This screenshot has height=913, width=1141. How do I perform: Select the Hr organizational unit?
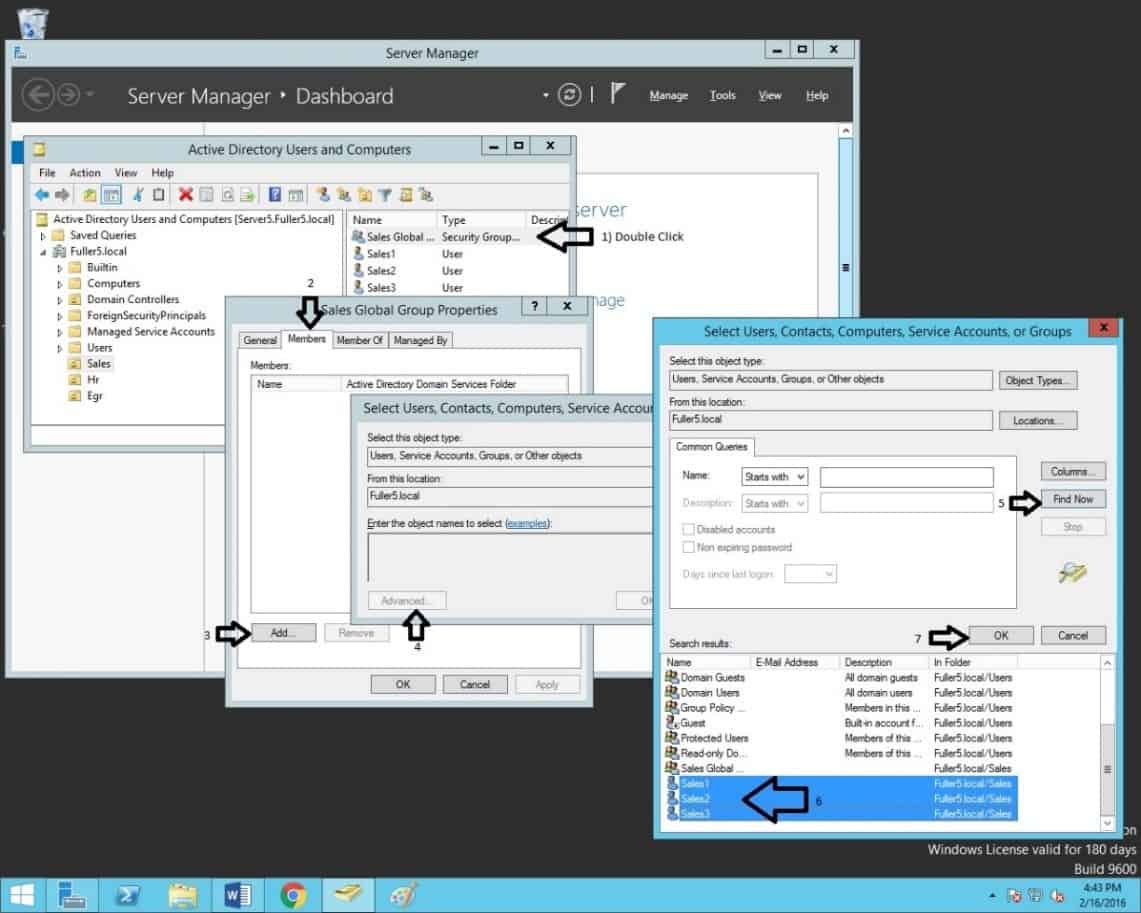pyautogui.click(x=93, y=380)
